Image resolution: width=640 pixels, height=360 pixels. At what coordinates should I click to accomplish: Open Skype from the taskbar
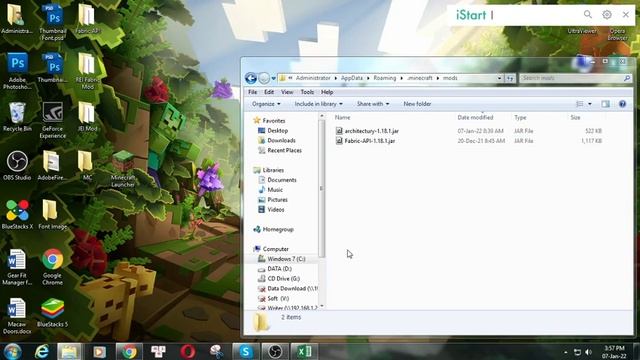(246, 351)
